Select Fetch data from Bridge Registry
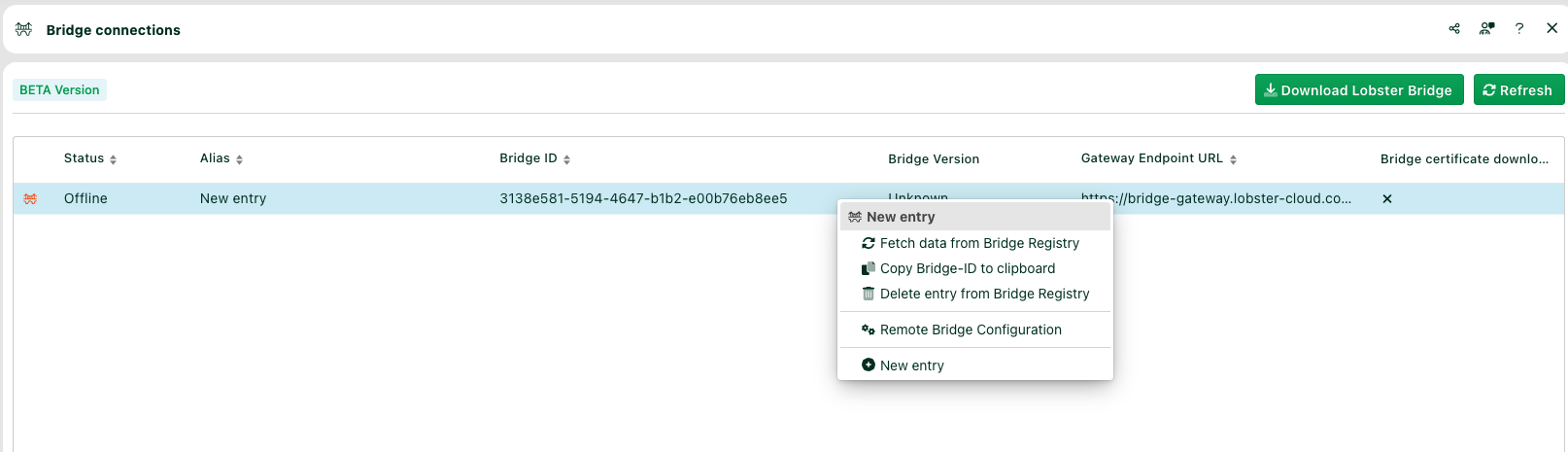 [978, 243]
